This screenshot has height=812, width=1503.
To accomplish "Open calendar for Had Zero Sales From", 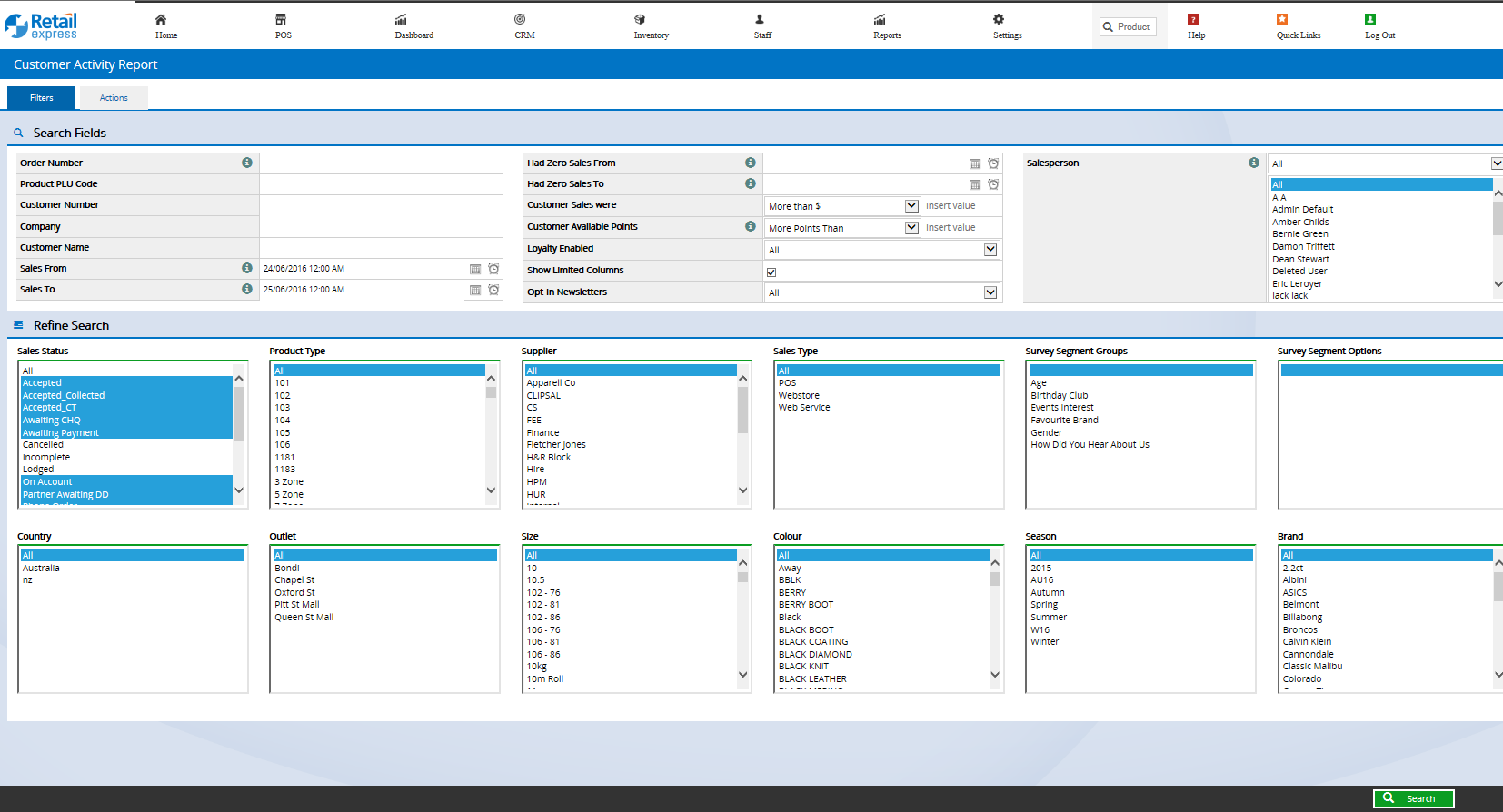I will pyautogui.click(x=975, y=163).
